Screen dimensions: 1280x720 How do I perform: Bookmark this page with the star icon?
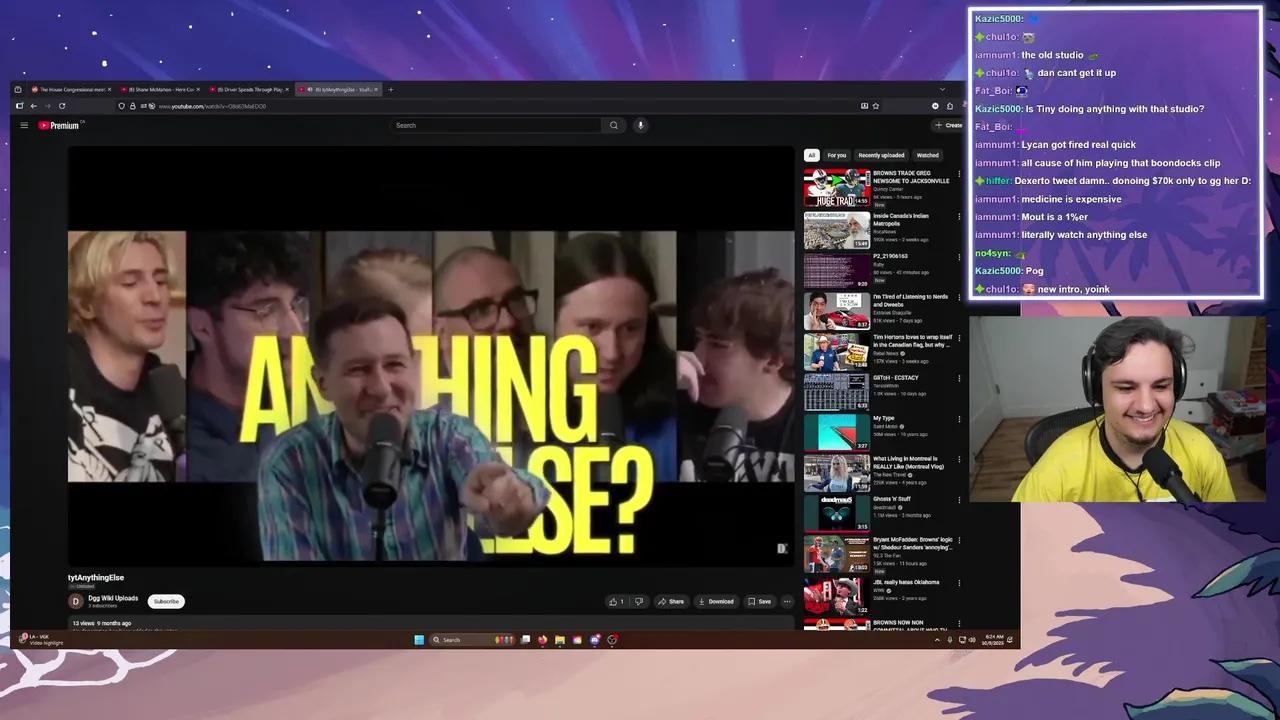click(876, 106)
